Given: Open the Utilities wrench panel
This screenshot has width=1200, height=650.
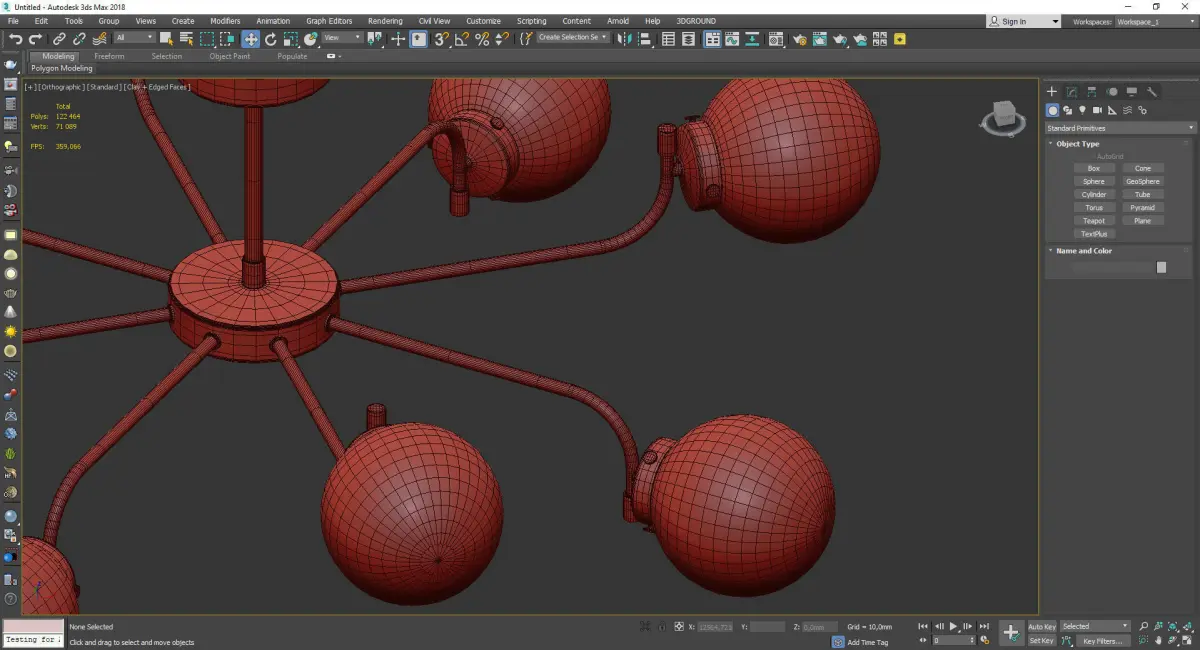Looking at the screenshot, I should (1152, 92).
